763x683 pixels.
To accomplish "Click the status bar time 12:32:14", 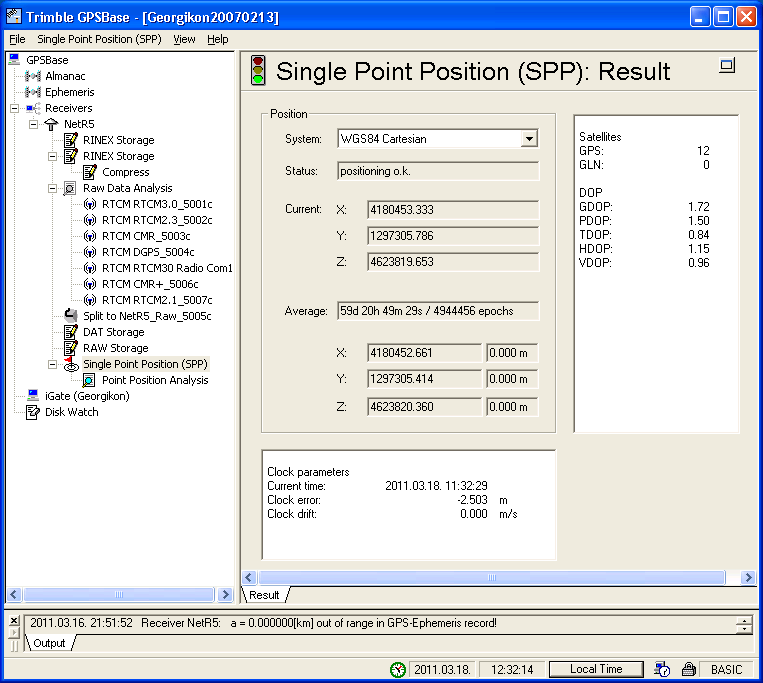I will [x=512, y=670].
